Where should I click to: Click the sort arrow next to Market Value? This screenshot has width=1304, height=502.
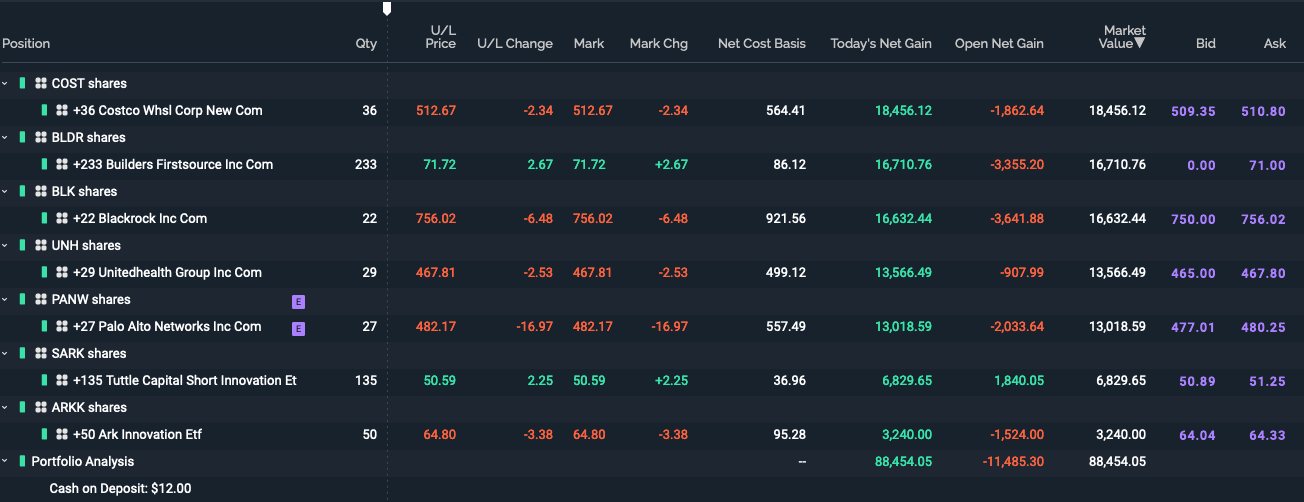[x=1140, y=43]
